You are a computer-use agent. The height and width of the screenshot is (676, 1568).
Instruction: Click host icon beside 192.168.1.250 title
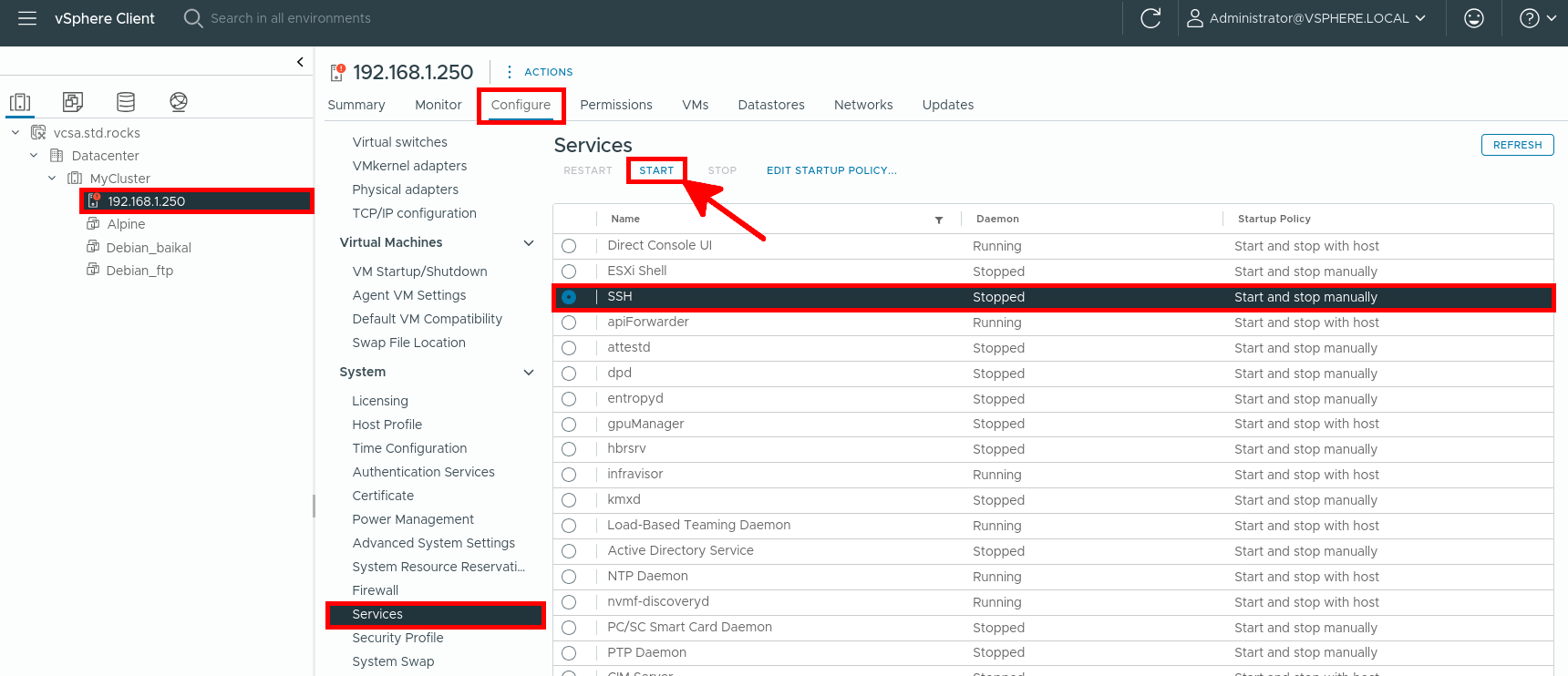[x=337, y=72]
